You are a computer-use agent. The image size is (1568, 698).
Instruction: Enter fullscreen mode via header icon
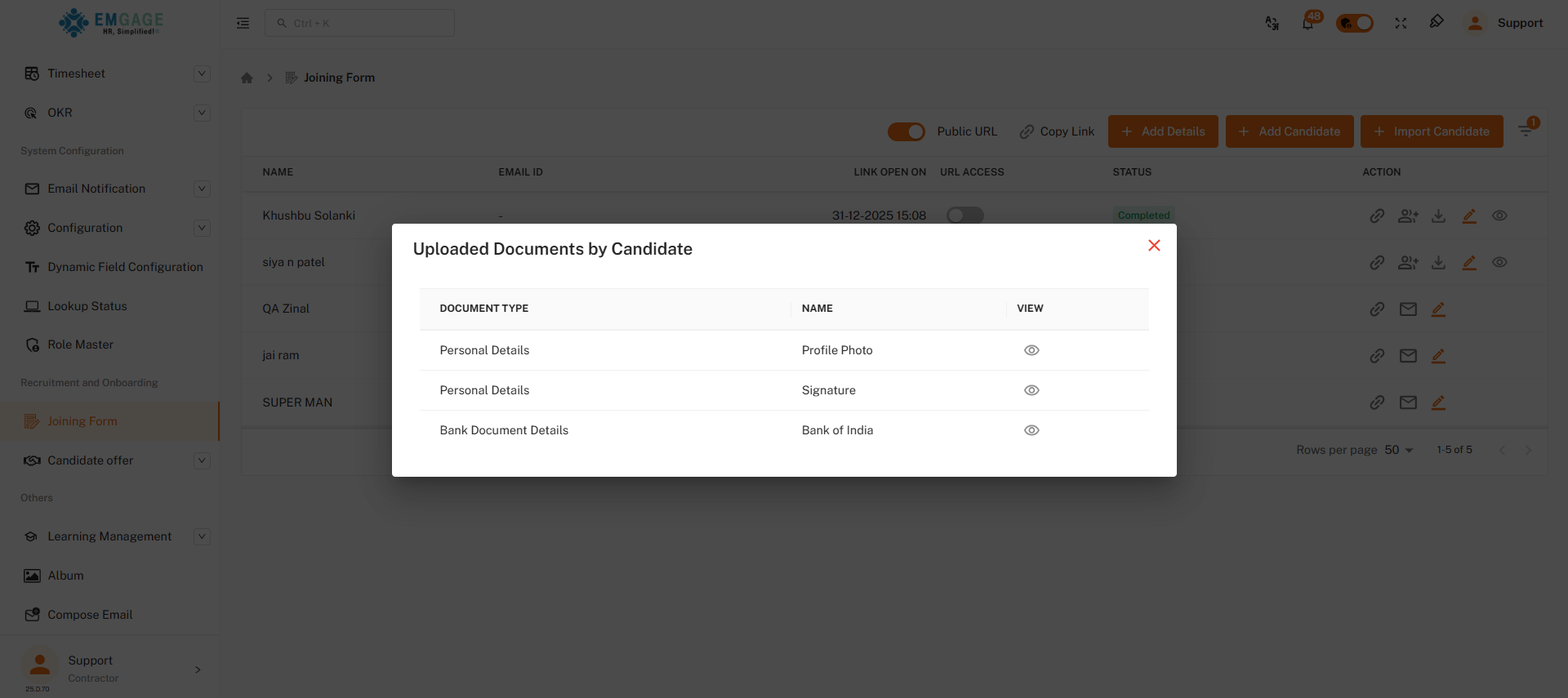pos(1401,23)
